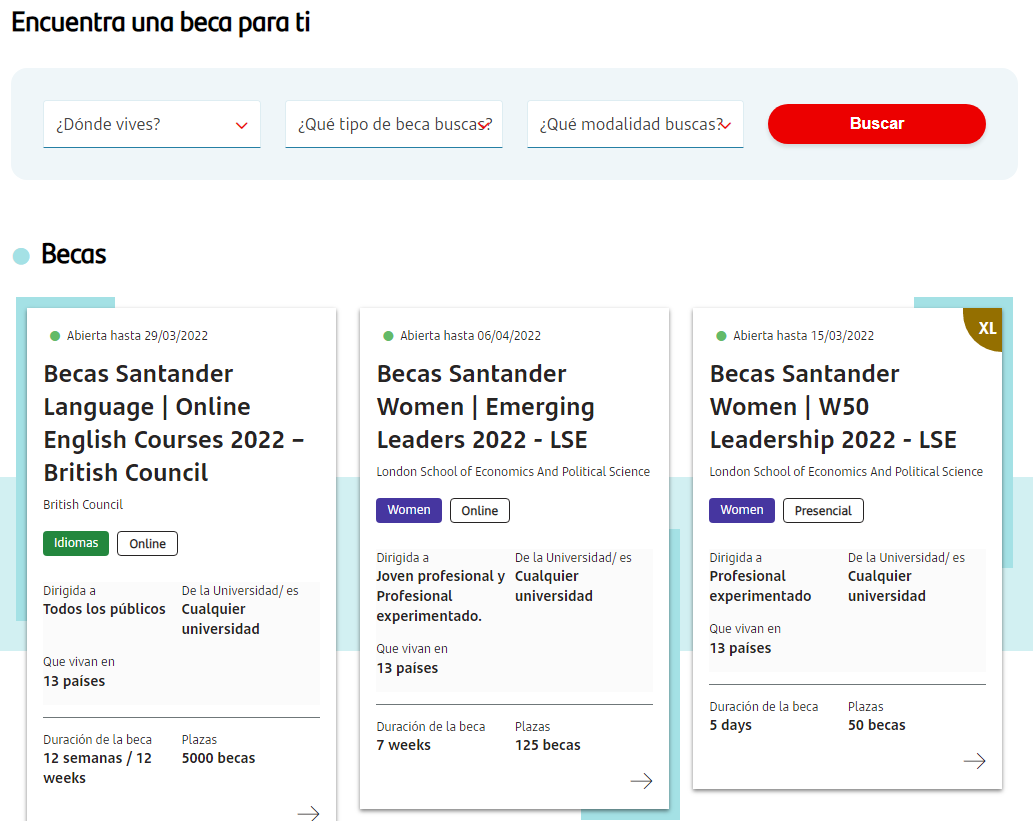Viewport: 1033px width, 821px height.
Task: Click the Becas section heading
Action: [x=73, y=254]
